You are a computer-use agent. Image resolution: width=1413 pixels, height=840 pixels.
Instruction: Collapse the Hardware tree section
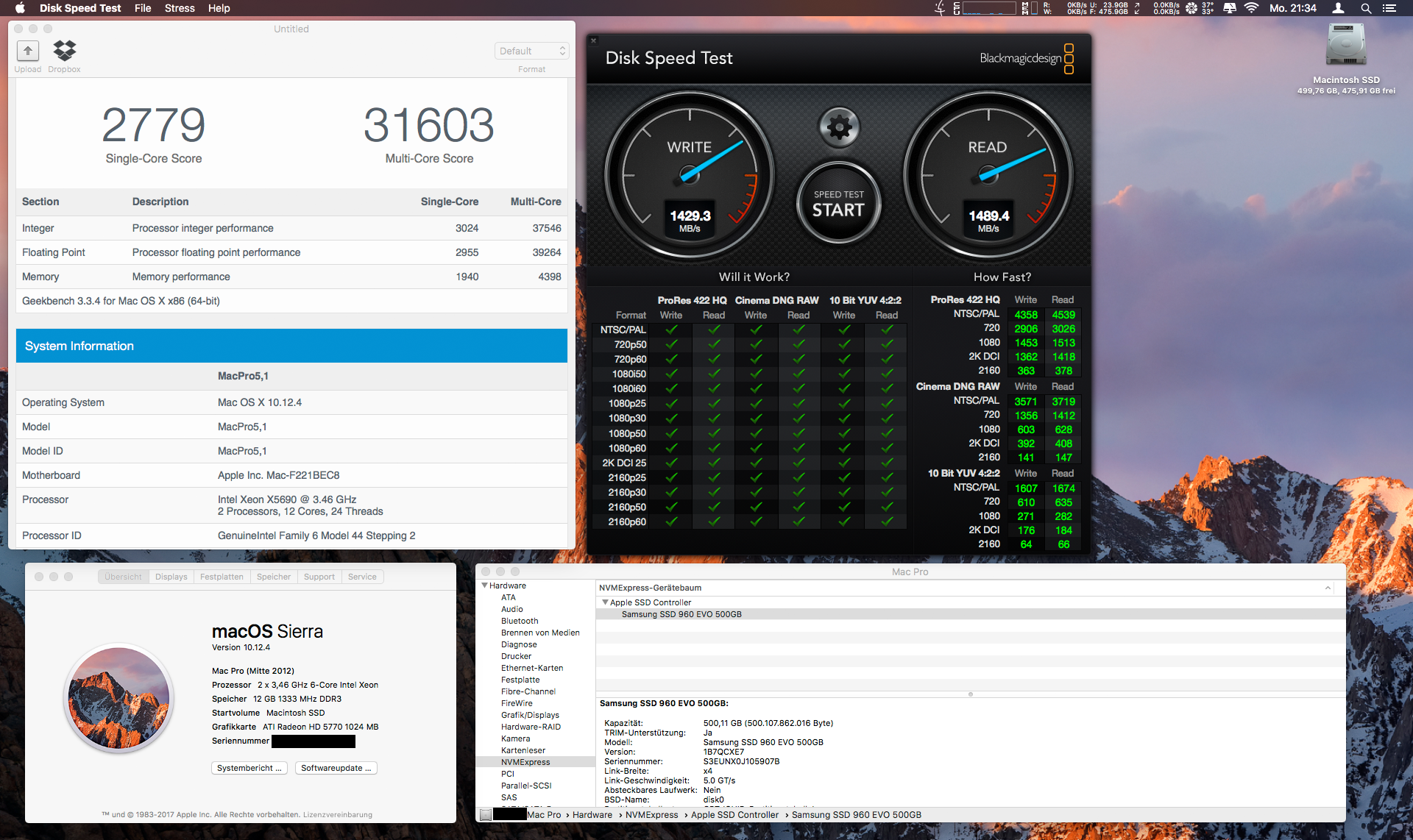[x=485, y=585]
